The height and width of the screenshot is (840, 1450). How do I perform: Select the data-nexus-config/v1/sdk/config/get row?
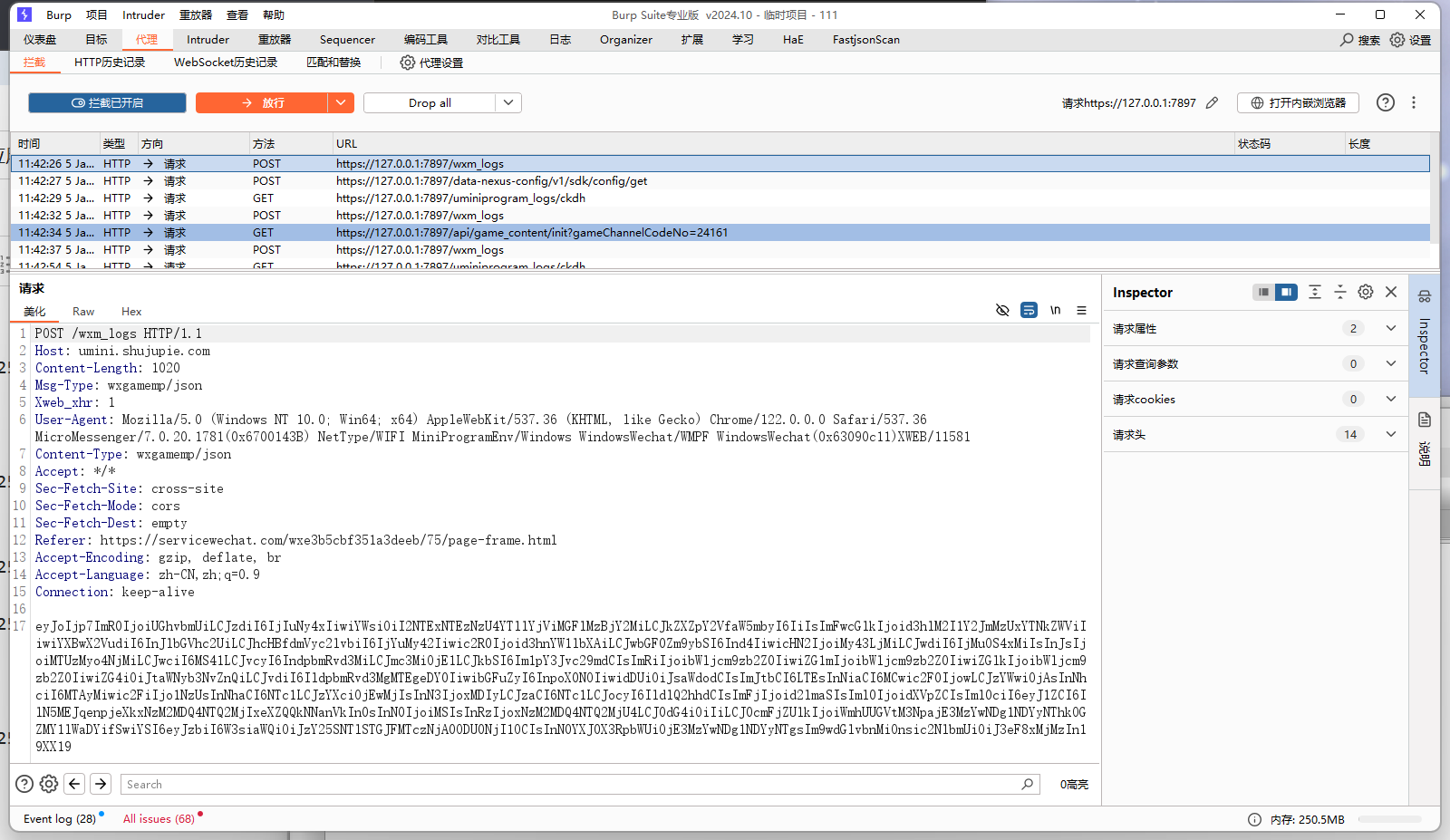pyautogui.click(x=720, y=181)
